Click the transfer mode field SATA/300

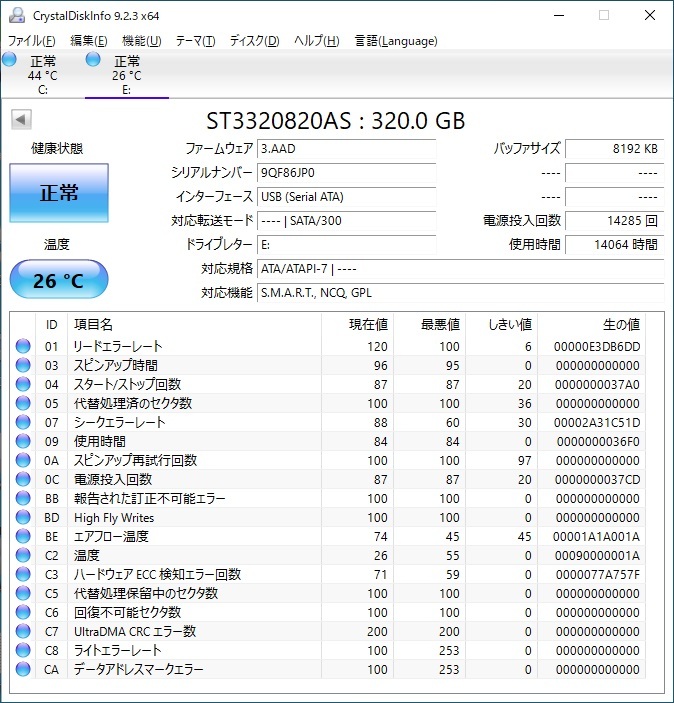click(x=346, y=221)
